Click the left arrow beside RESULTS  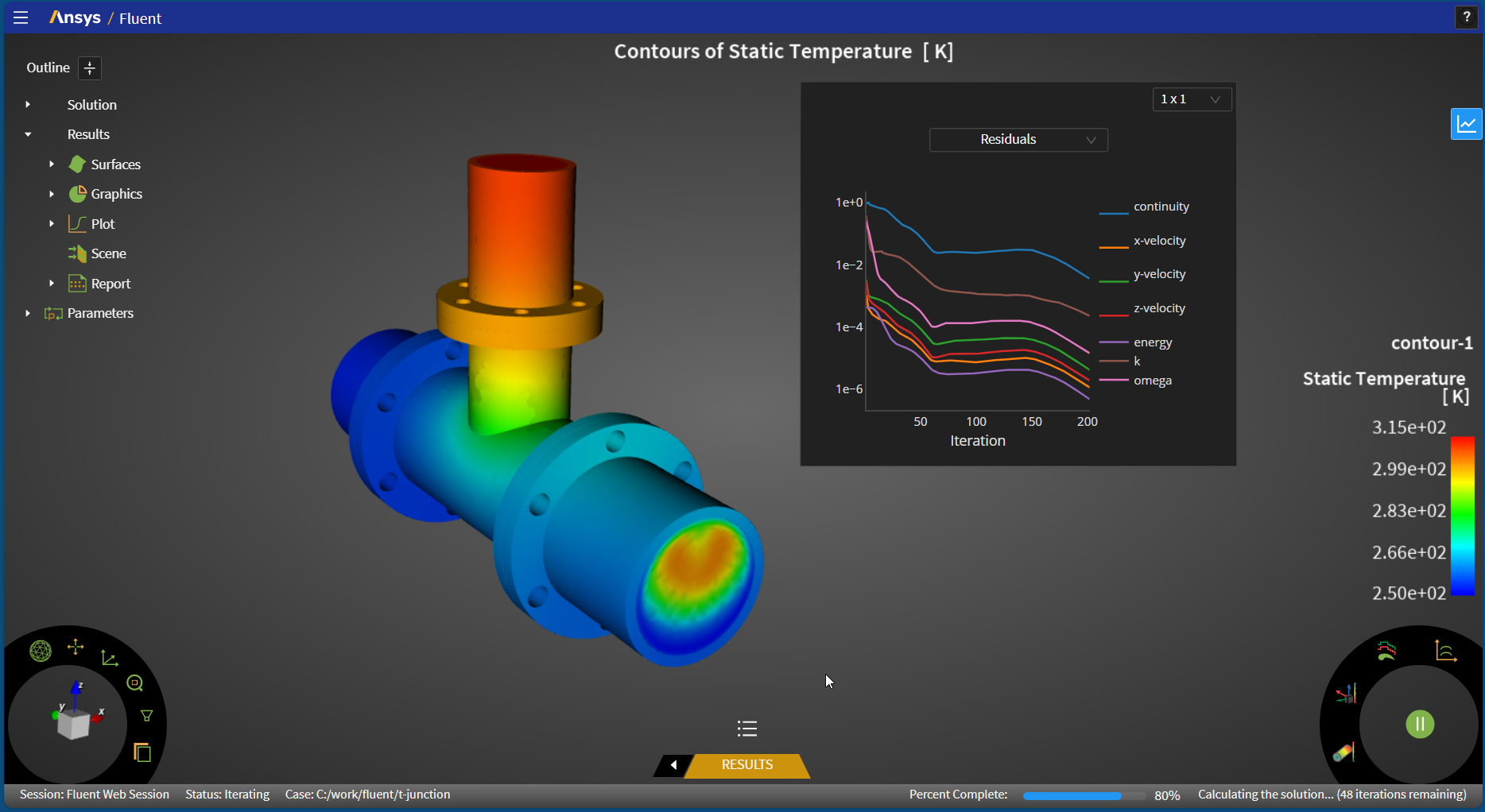[x=673, y=765]
